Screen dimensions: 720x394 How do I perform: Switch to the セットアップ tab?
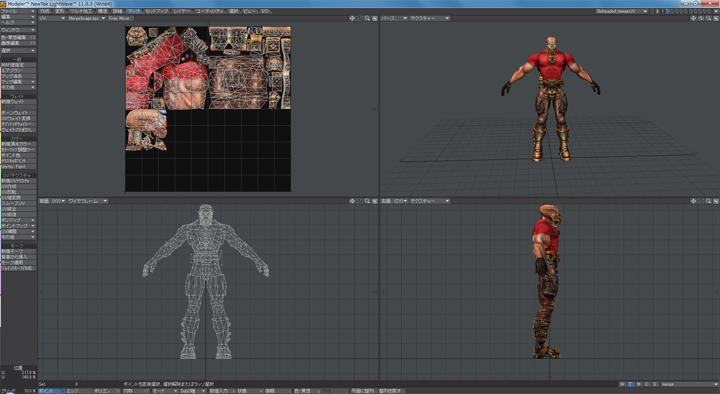pos(157,11)
